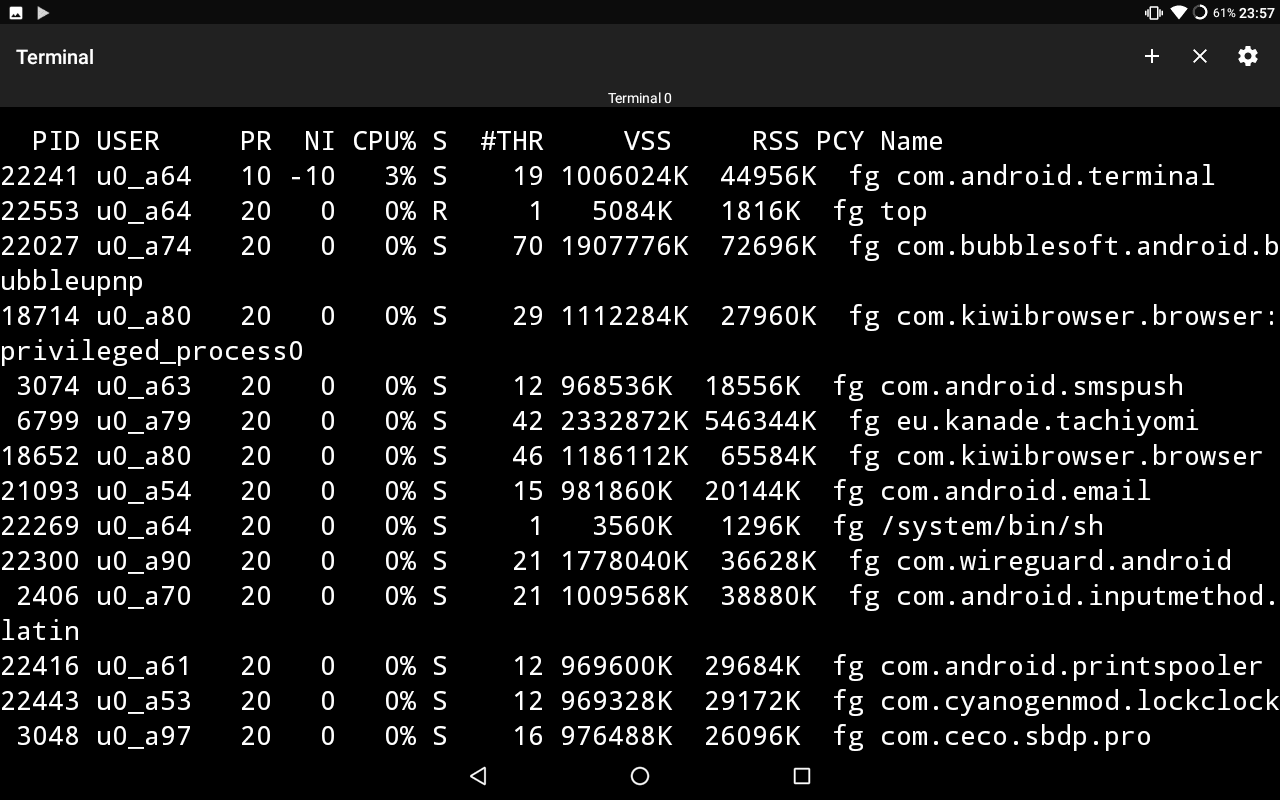
Task: Click the top process name
Action: (x=904, y=212)
